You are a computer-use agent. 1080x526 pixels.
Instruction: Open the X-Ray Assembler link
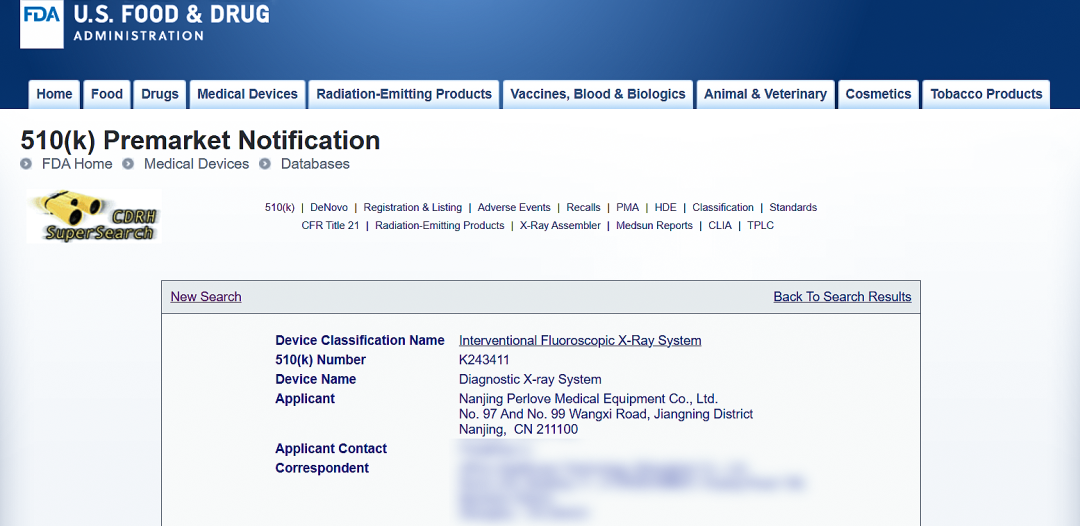point(560,225)
